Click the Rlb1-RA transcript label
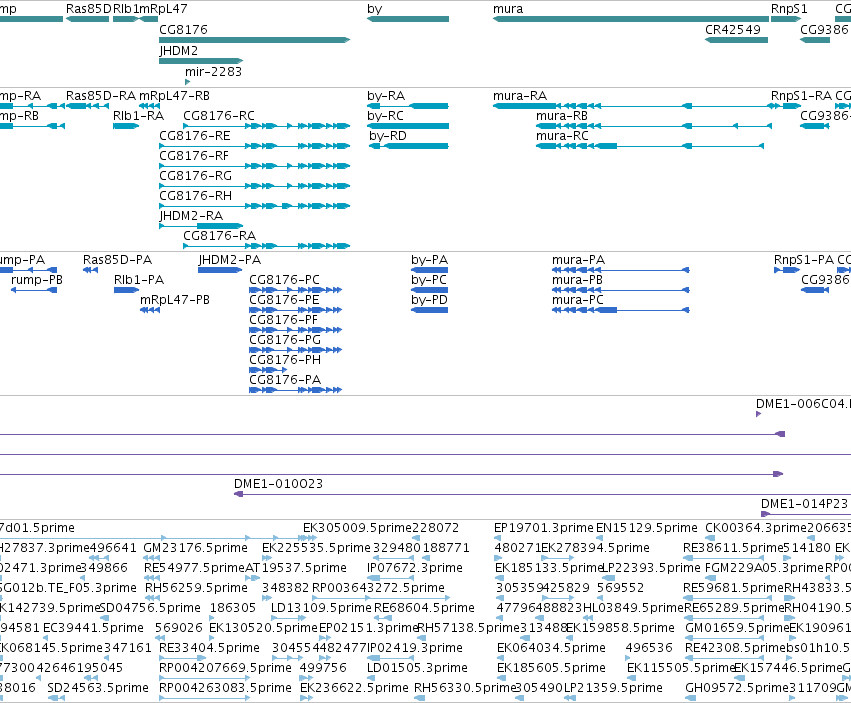 point(138,116)
